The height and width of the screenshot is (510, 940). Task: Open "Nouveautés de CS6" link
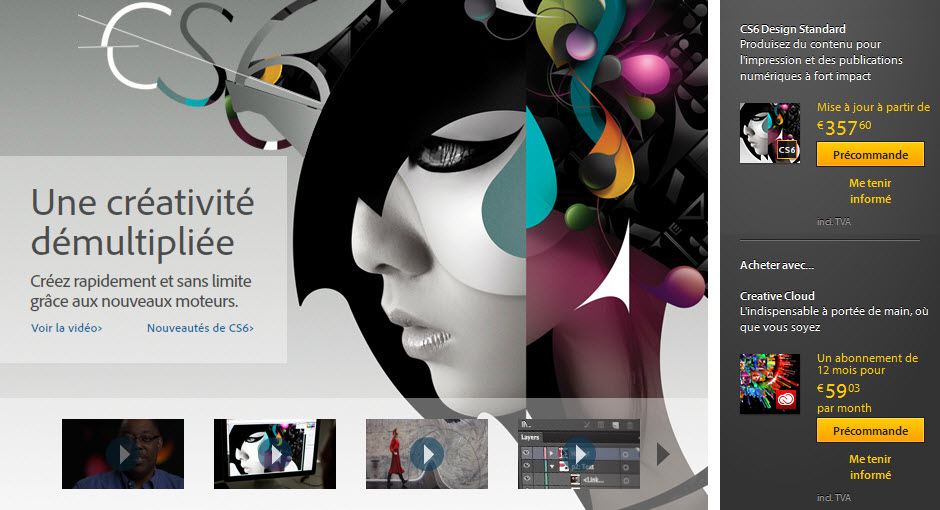(200, 328)
